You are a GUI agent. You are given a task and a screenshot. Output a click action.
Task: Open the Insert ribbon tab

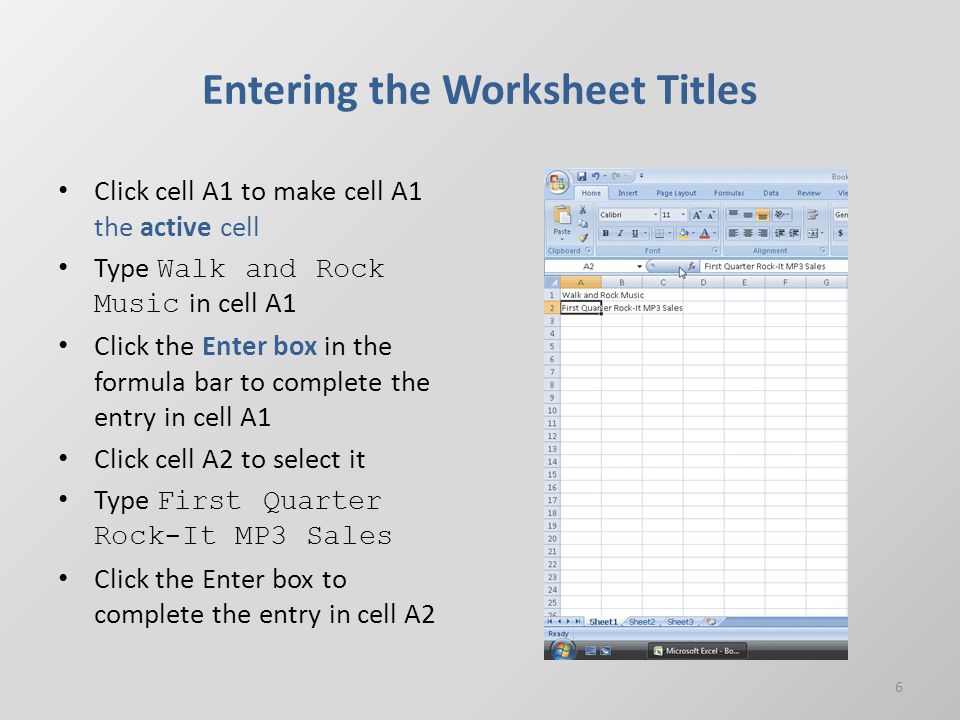pos(628,193)
